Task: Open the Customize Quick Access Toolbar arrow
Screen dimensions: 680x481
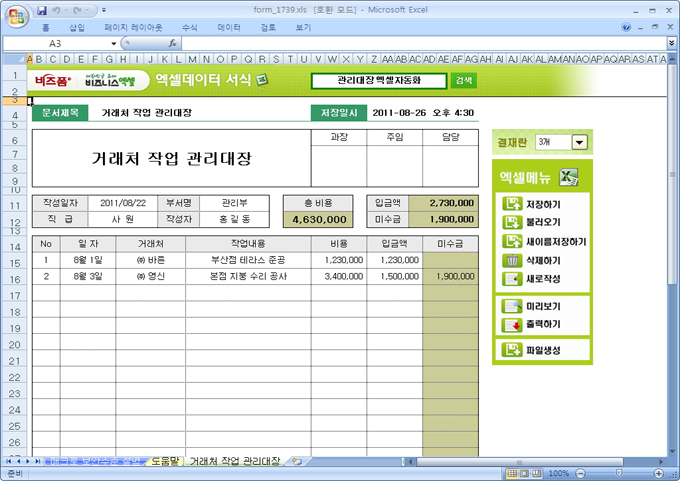Action: 104,10
